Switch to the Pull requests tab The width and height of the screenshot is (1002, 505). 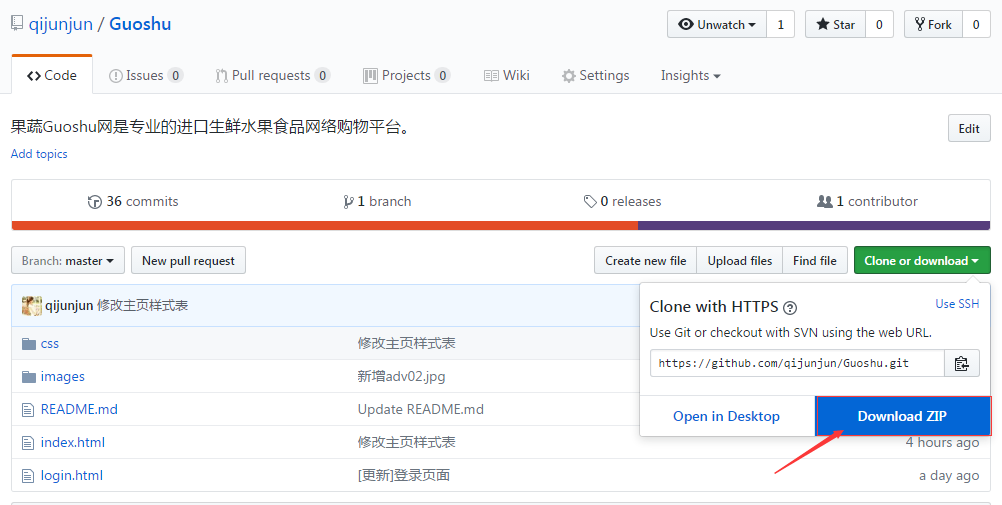point(273,75)
